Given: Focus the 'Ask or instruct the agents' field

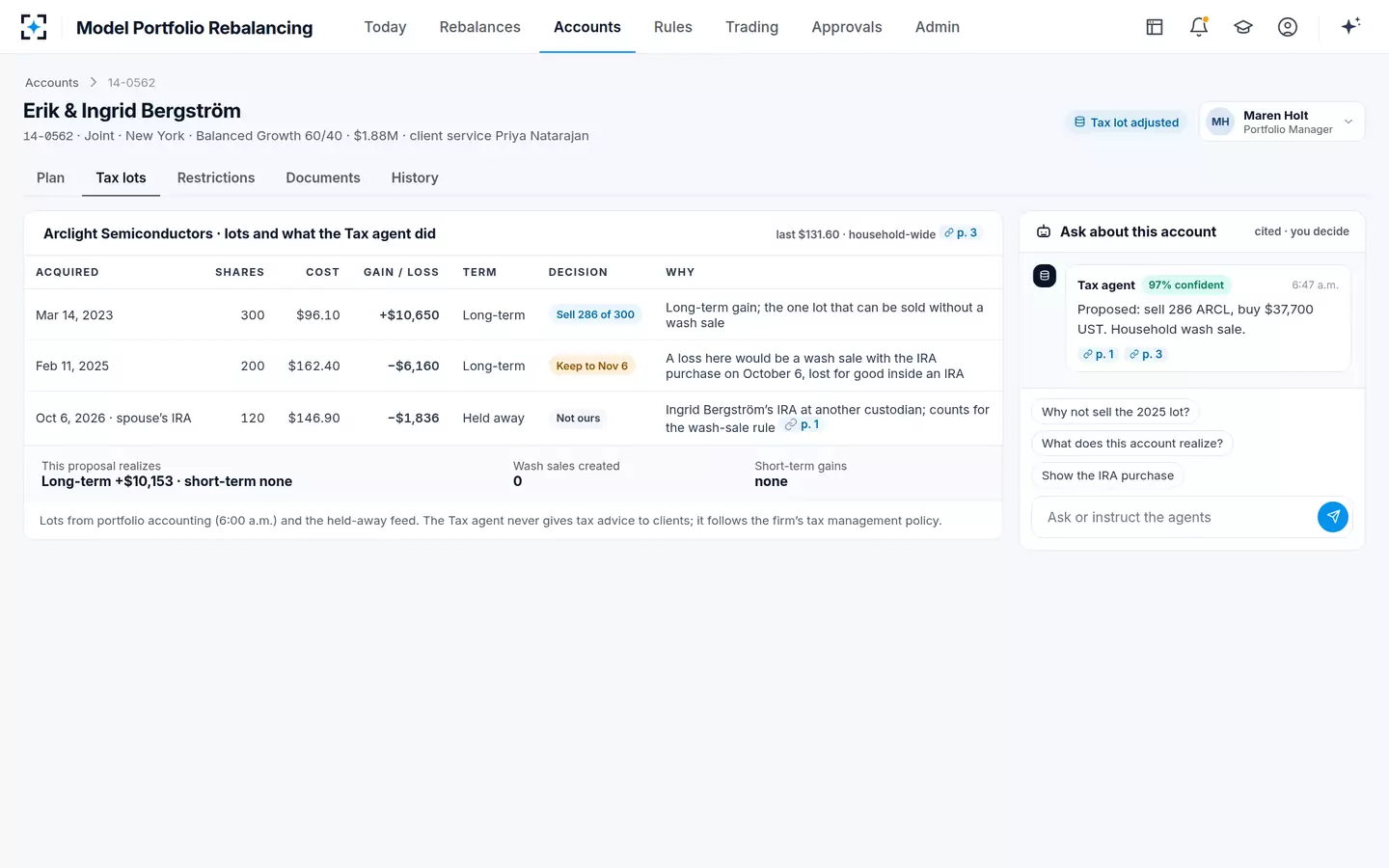Looking at the screenshot, I should tap(1175, 517).
